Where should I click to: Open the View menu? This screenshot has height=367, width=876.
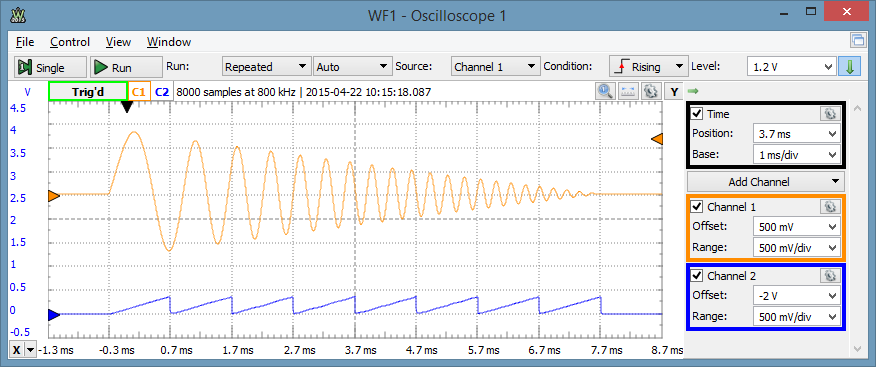tap(118, 42)
